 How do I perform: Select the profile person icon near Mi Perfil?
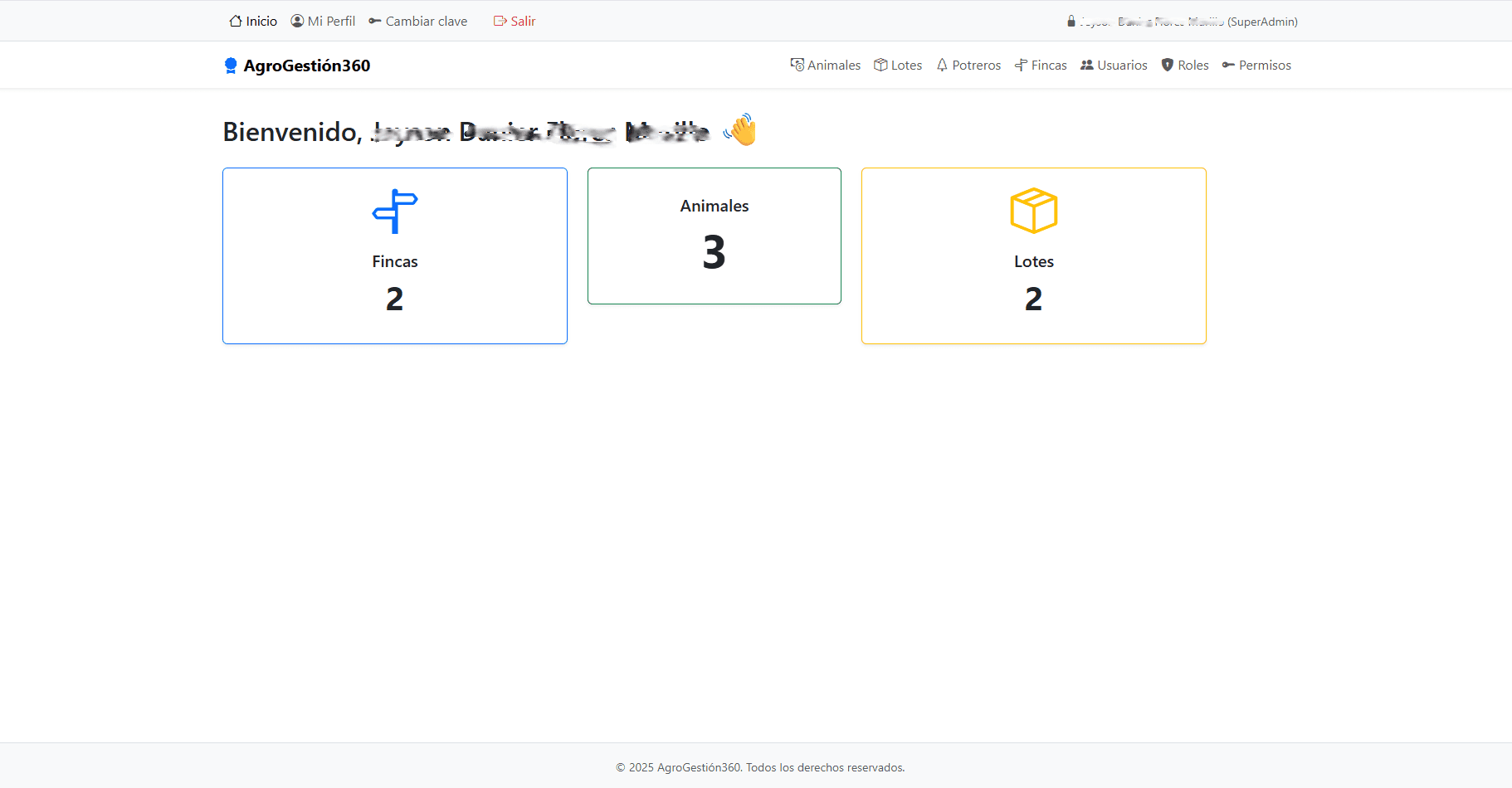pos(296,21)
